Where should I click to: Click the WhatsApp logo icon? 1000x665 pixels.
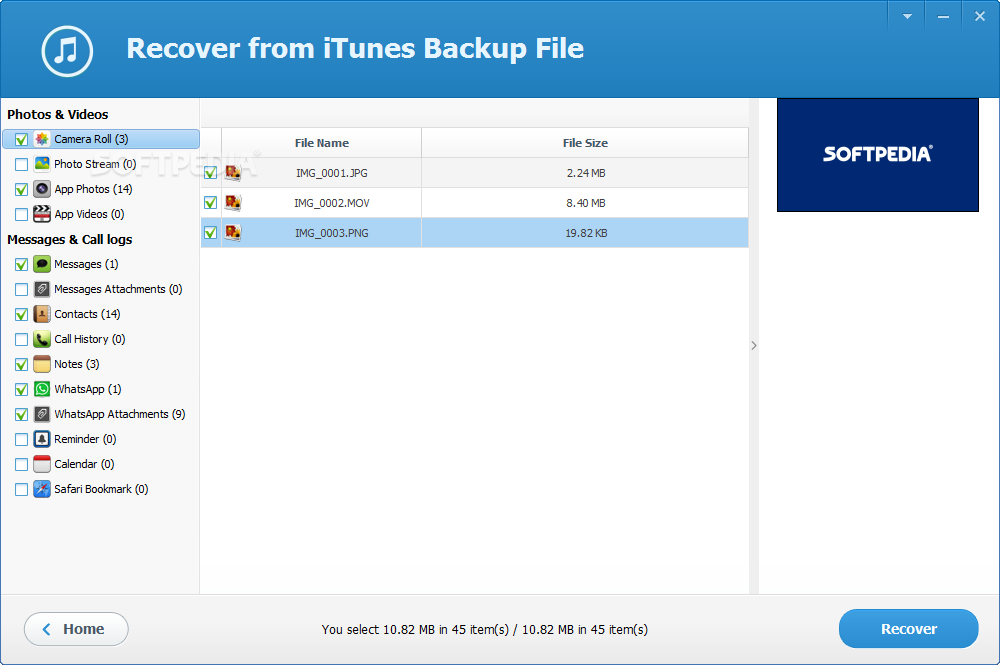point(42,389)
